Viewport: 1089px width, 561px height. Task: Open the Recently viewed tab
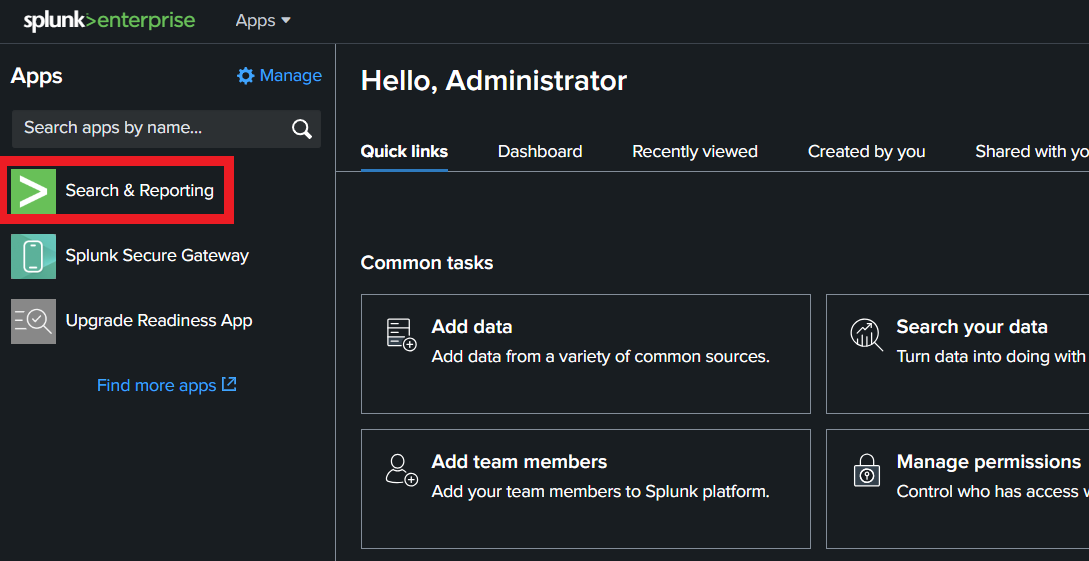(695, 152)
